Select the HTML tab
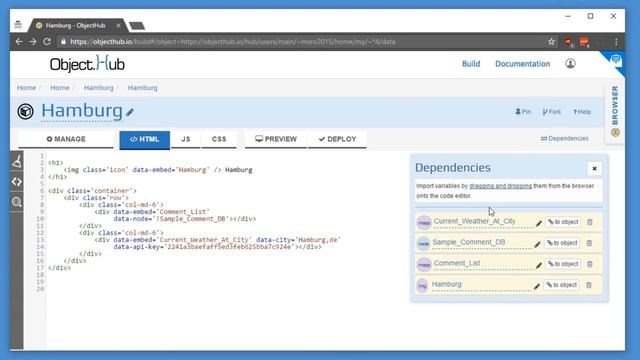Image resolution: width=640 pixels, height=360 pixels. click(144, 140)
